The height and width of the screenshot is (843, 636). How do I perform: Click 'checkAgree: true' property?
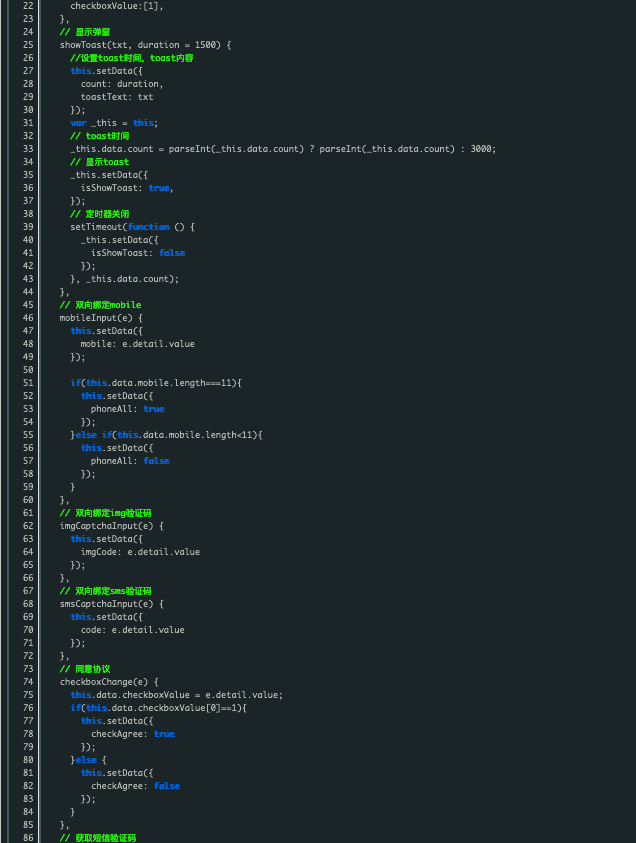(133, 734)
